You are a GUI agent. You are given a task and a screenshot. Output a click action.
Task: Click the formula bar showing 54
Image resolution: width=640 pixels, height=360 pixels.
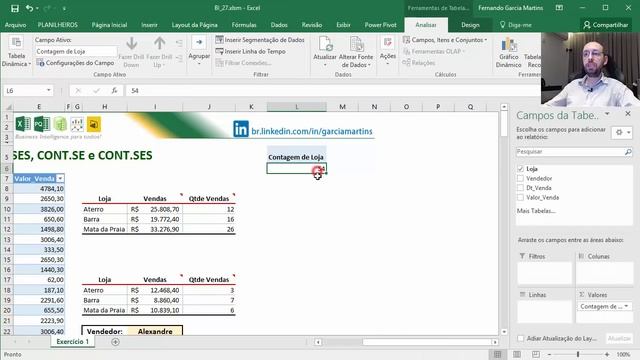pyautogui.click(x=333, y=91)
